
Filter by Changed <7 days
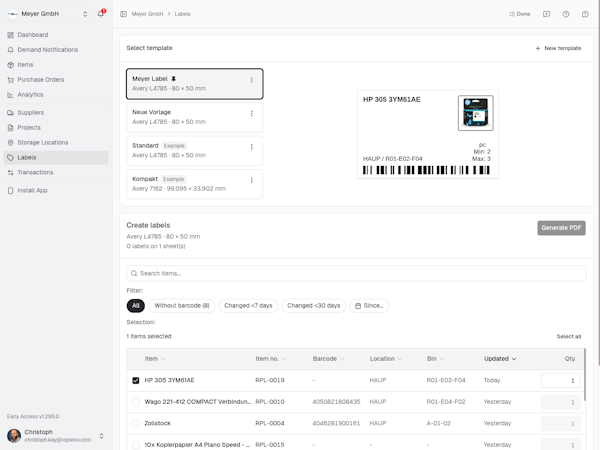(x=248, y=305)
